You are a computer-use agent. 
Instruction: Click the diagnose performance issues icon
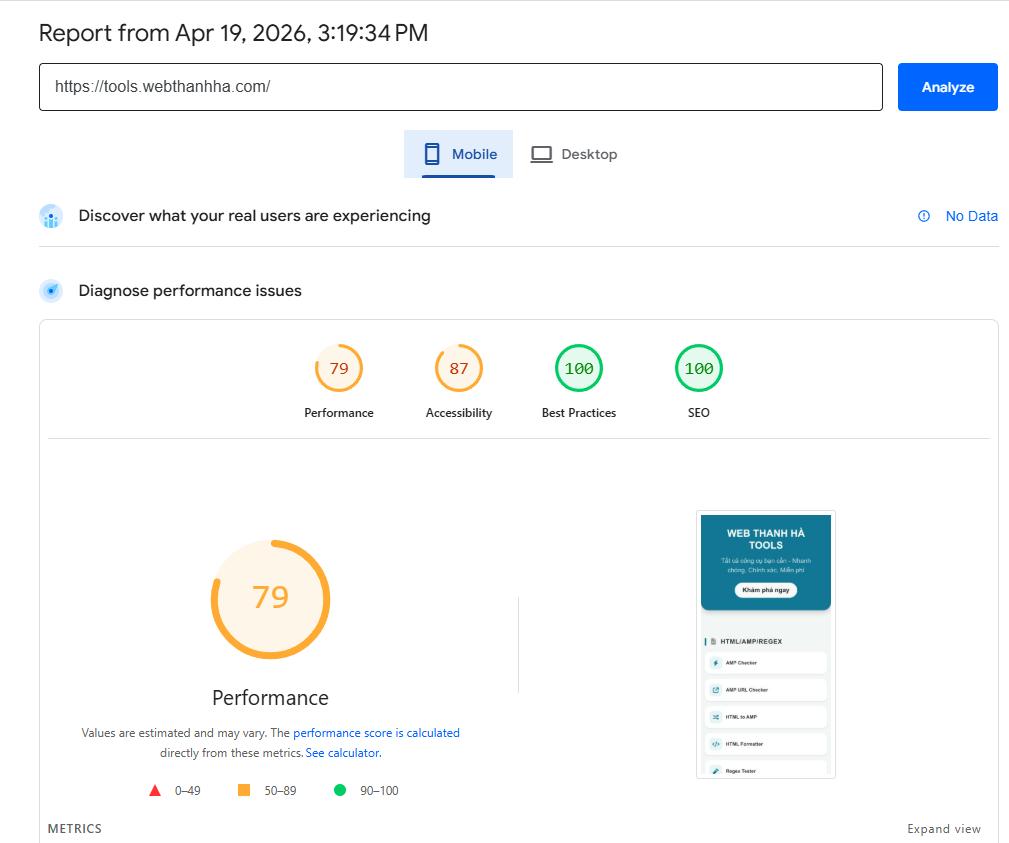click(51, 291)
